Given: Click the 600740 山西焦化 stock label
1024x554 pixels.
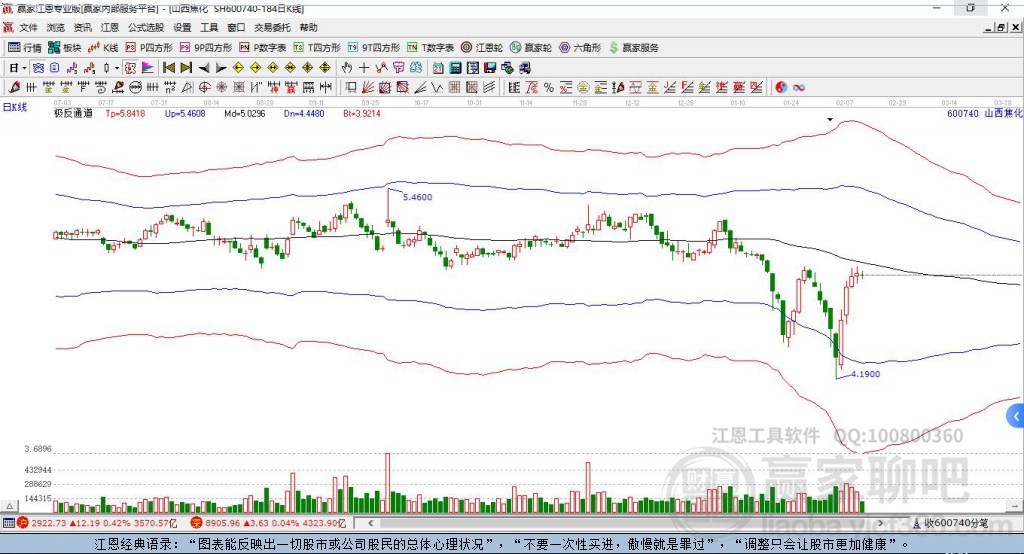Looking at the screenshot, I should pos(985,113).
